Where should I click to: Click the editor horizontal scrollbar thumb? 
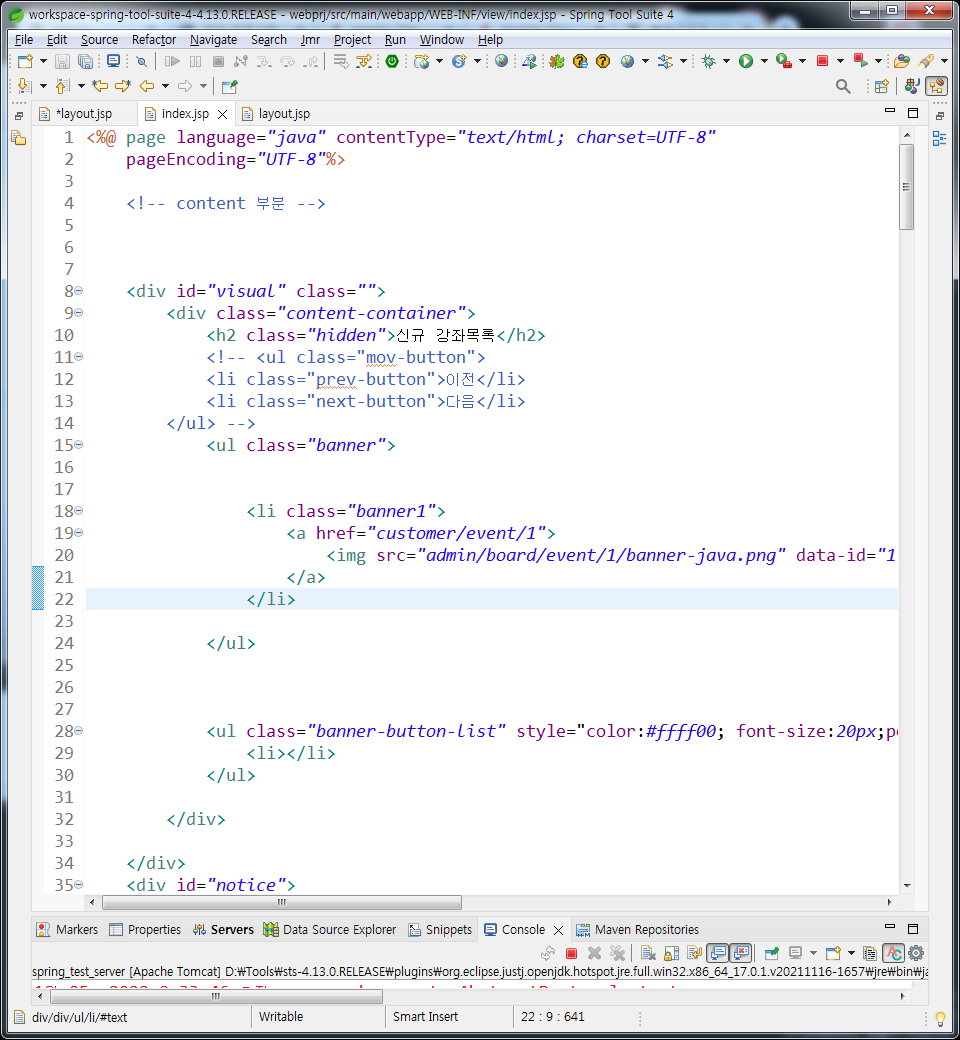pos(282,902)
